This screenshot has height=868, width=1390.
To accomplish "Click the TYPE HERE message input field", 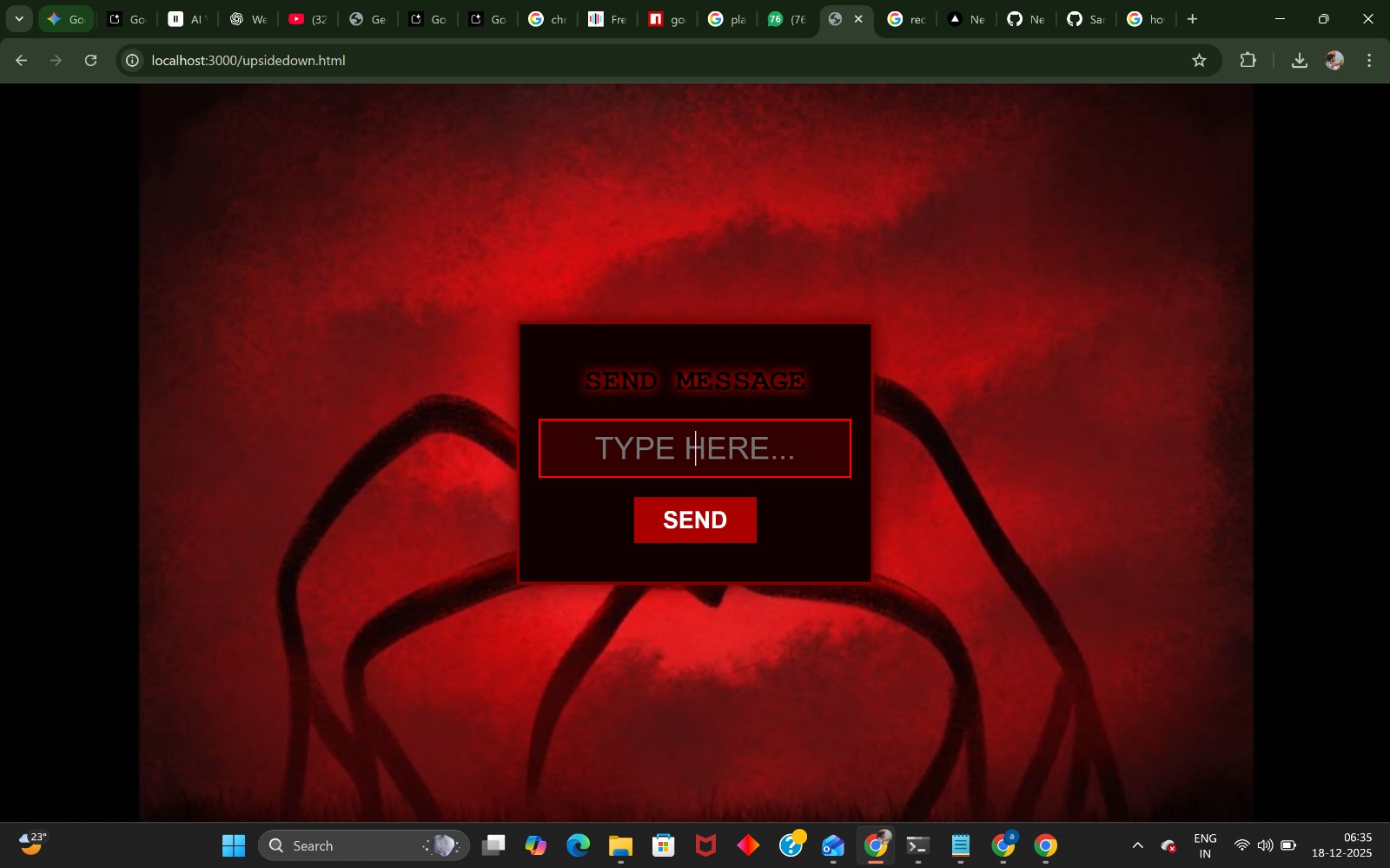I will pyautogui.click(x=695, y=448).
